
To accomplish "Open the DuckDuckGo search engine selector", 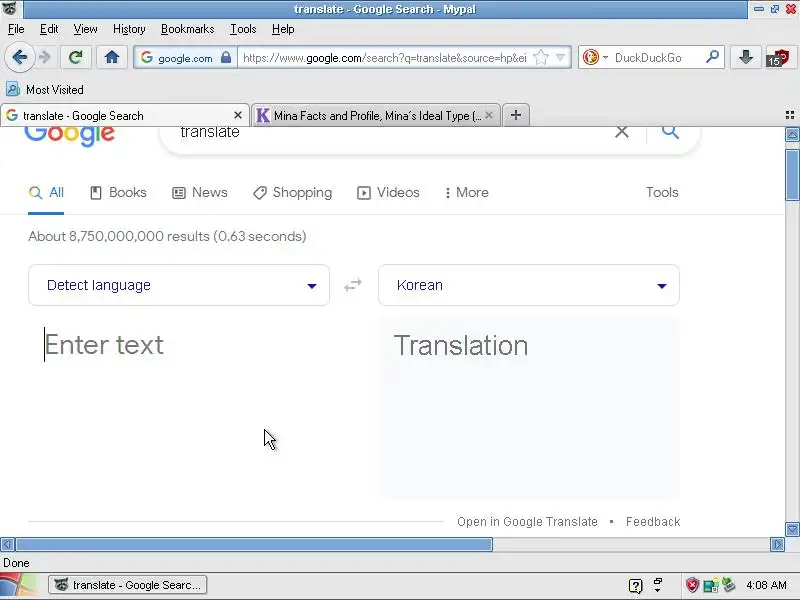I will (x=595, y=57).
